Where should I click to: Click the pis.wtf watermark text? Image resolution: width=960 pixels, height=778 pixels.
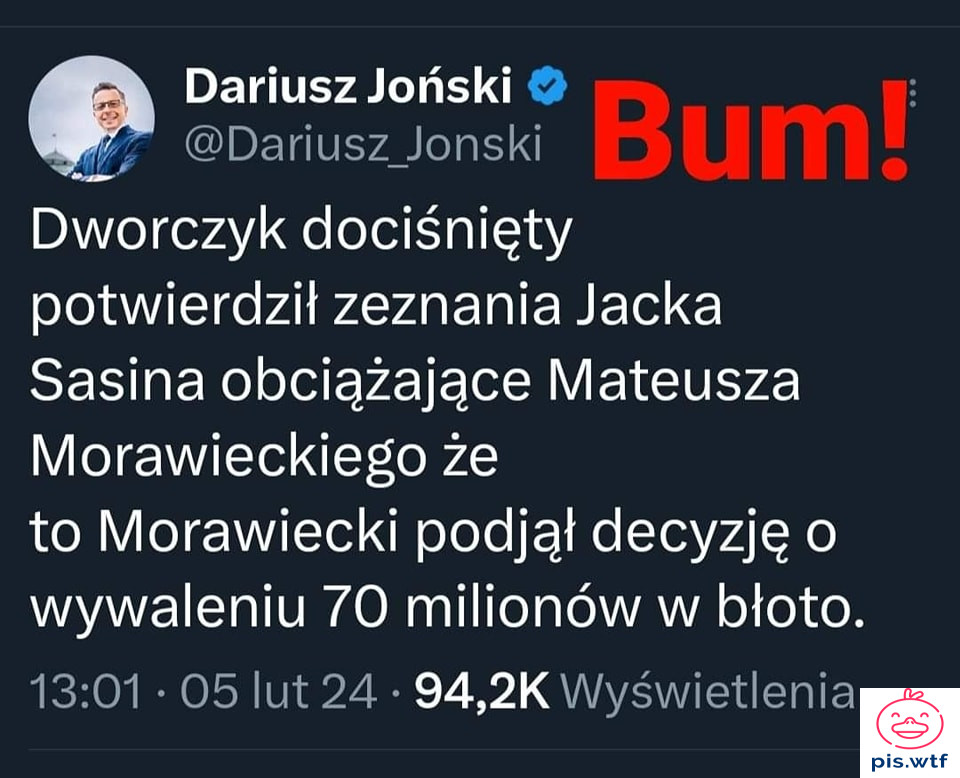point(910,763)
